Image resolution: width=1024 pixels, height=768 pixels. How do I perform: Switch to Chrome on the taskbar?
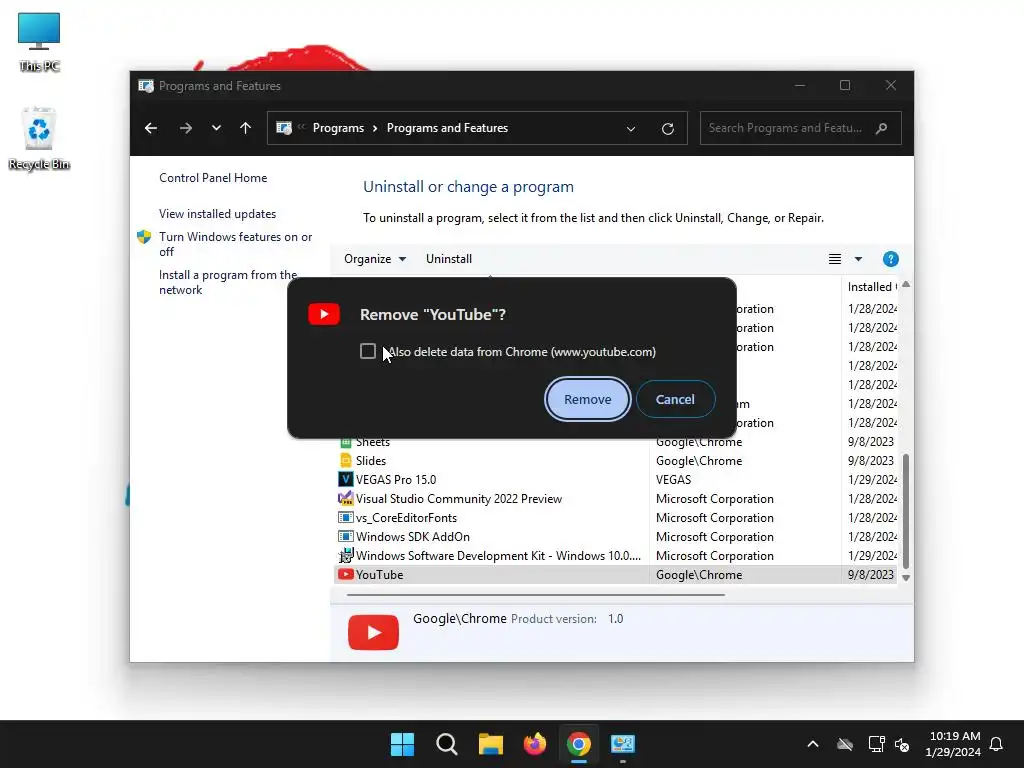tap(579, 744)
